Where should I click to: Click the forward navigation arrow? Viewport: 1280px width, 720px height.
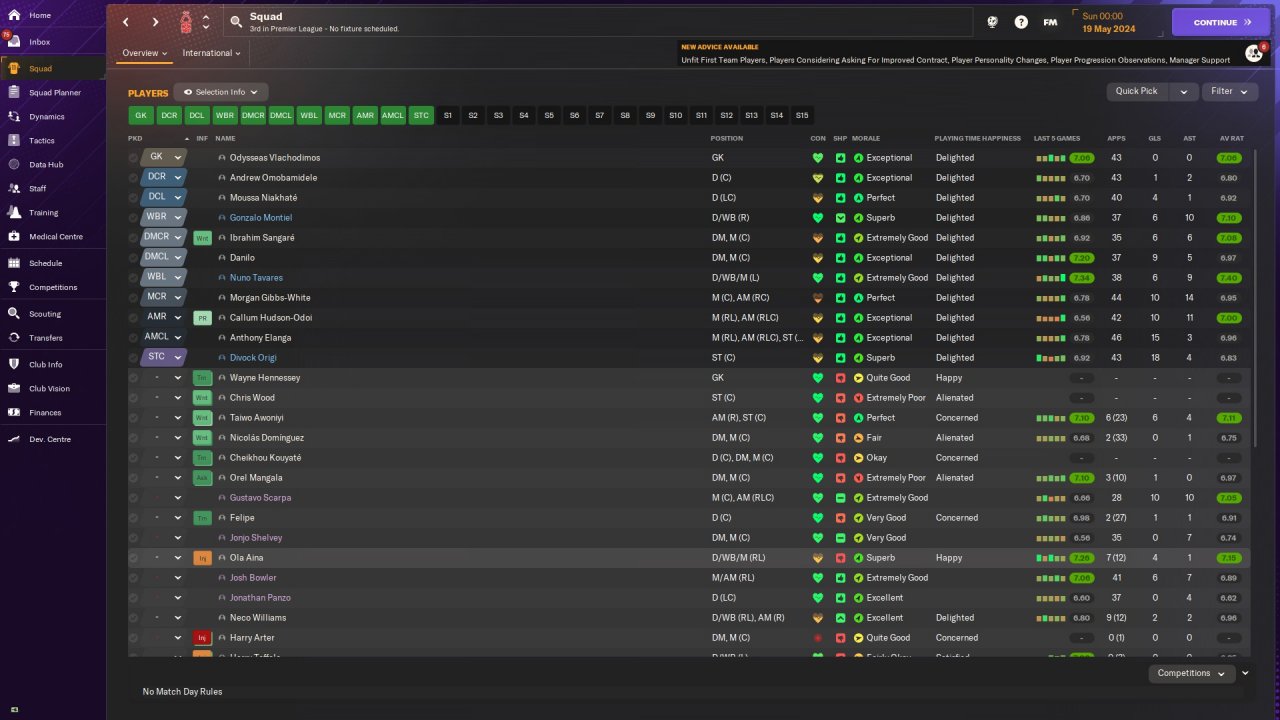[155, 22]
